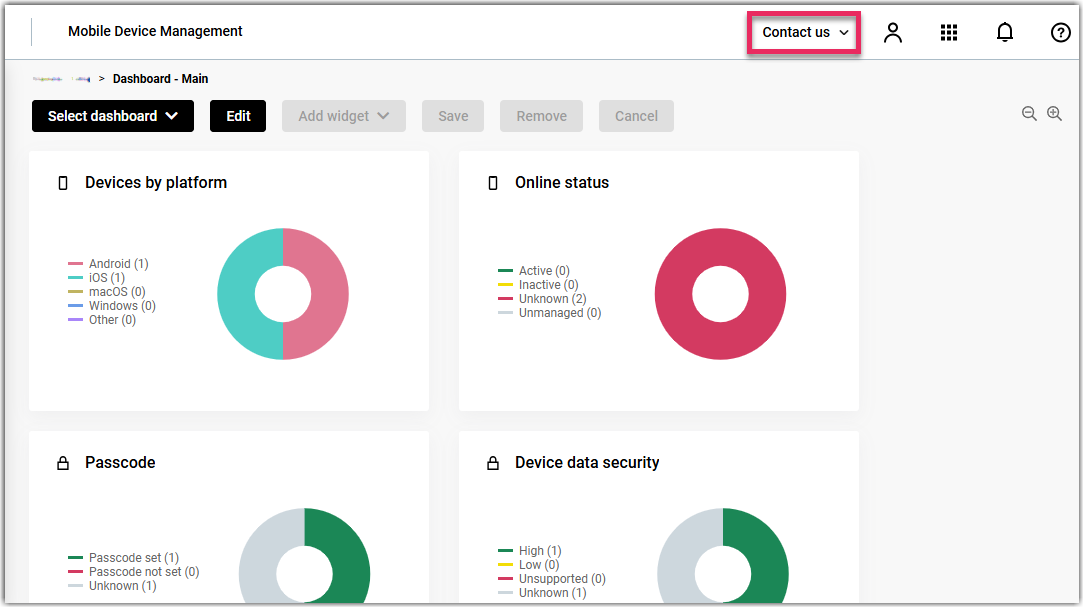
Task: Click Unknown (1) in Device data security legend
Action: click(x=543, y=593)
